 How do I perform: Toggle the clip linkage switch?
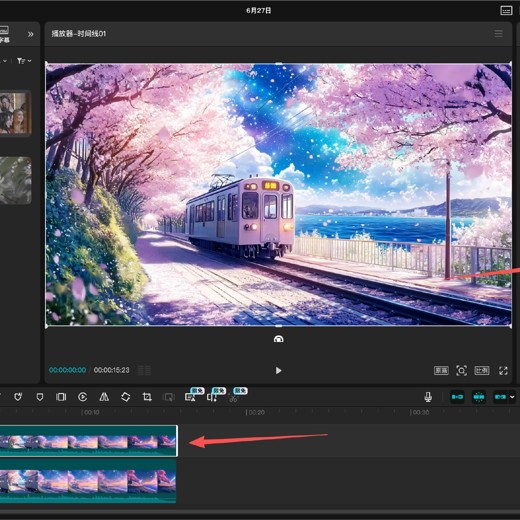500,397
